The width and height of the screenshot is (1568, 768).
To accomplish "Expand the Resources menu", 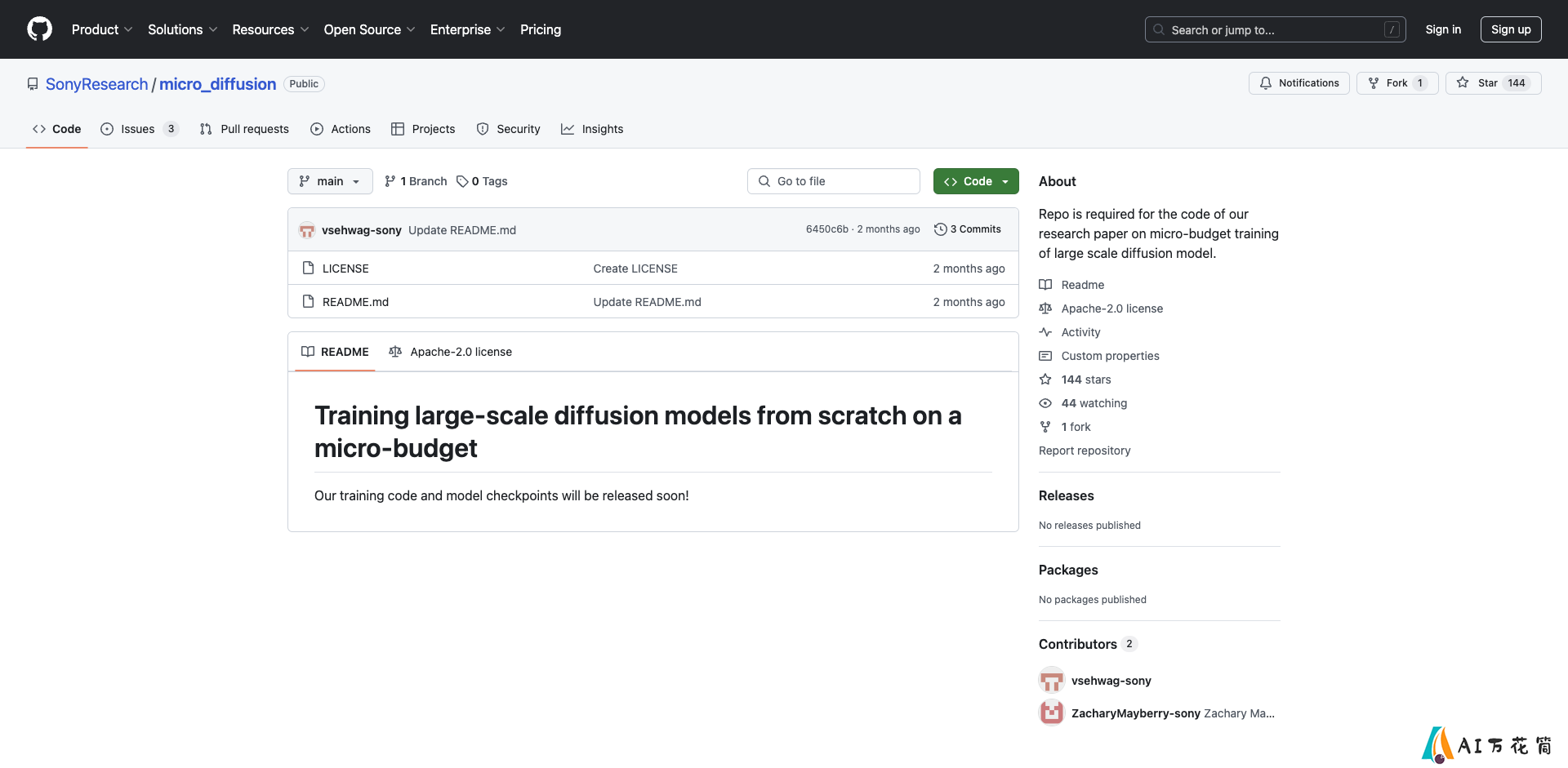I will click(270, 29).
